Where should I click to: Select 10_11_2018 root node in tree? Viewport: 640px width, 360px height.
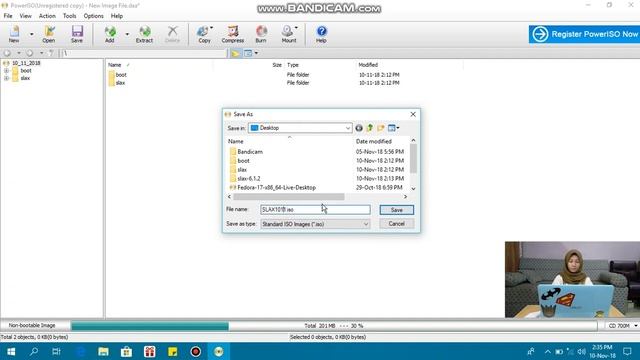click(26, 63)
